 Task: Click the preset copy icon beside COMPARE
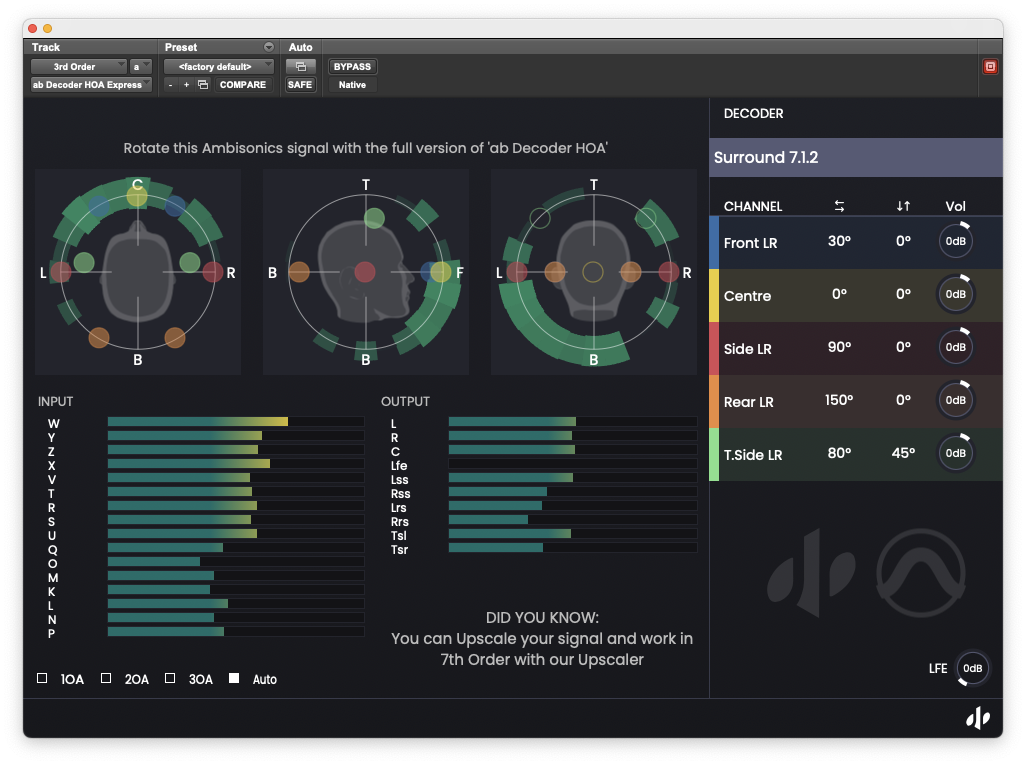(x=204, y=84)
